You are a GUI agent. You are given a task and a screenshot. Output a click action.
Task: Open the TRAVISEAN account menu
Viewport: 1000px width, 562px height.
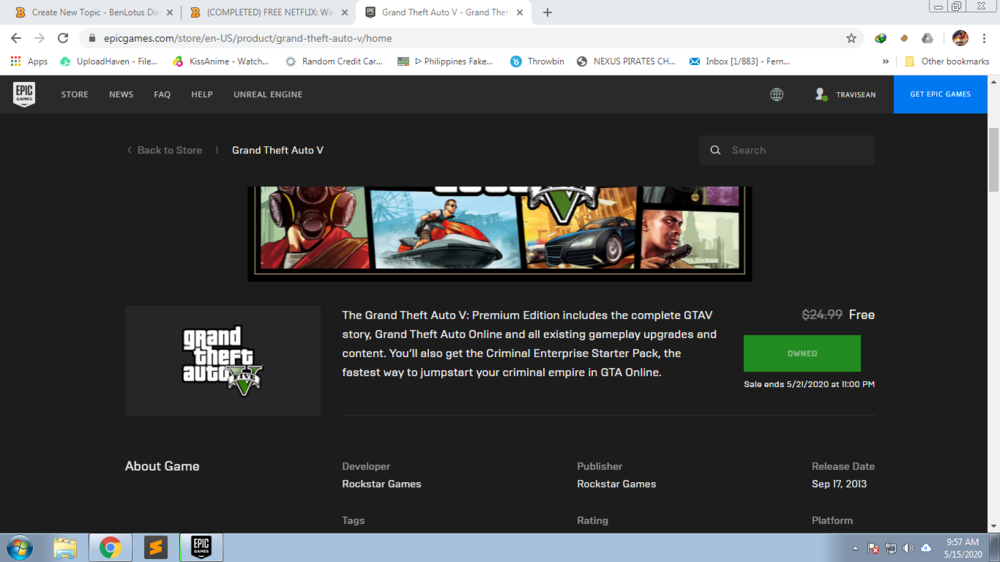pyautogui.click(x=845, y=94)
